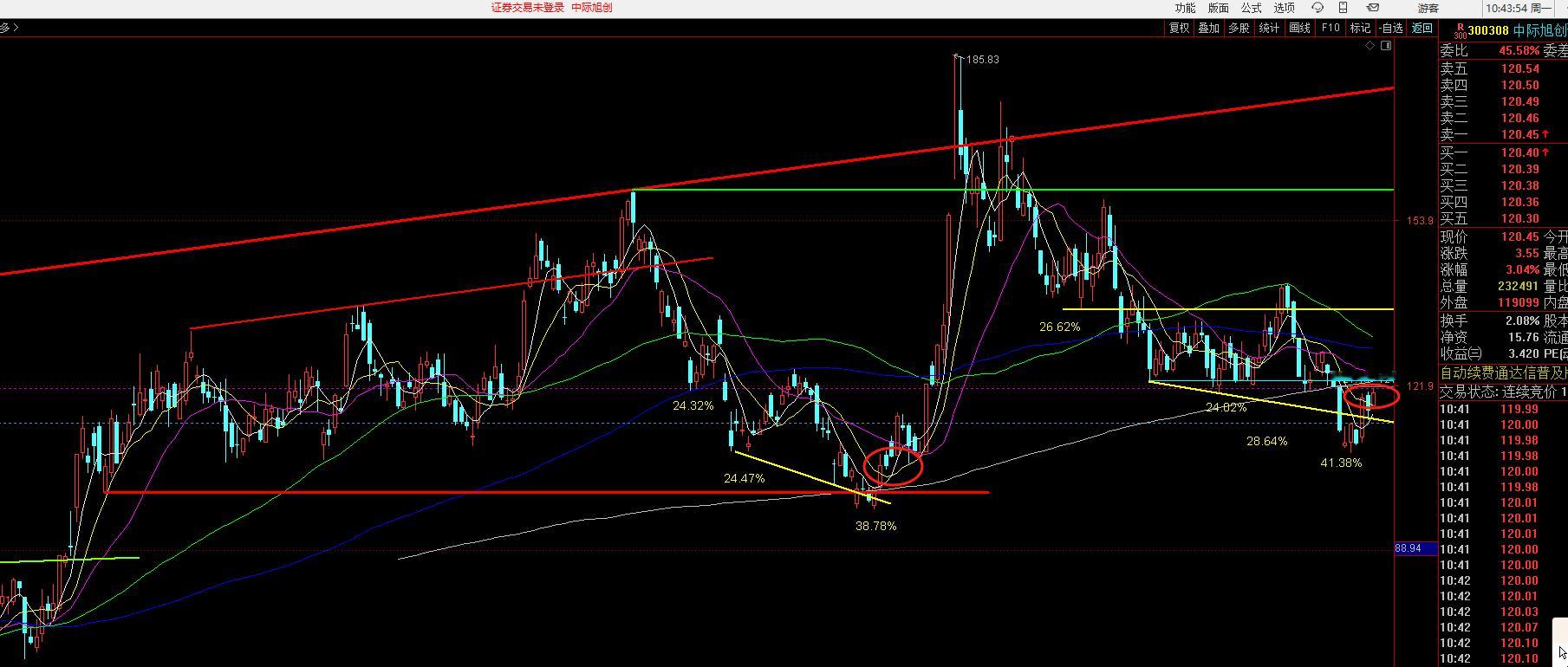Click the 24.32% annotation label
The width and height of the screenshot is (1568, 667).
pos(693,405)
